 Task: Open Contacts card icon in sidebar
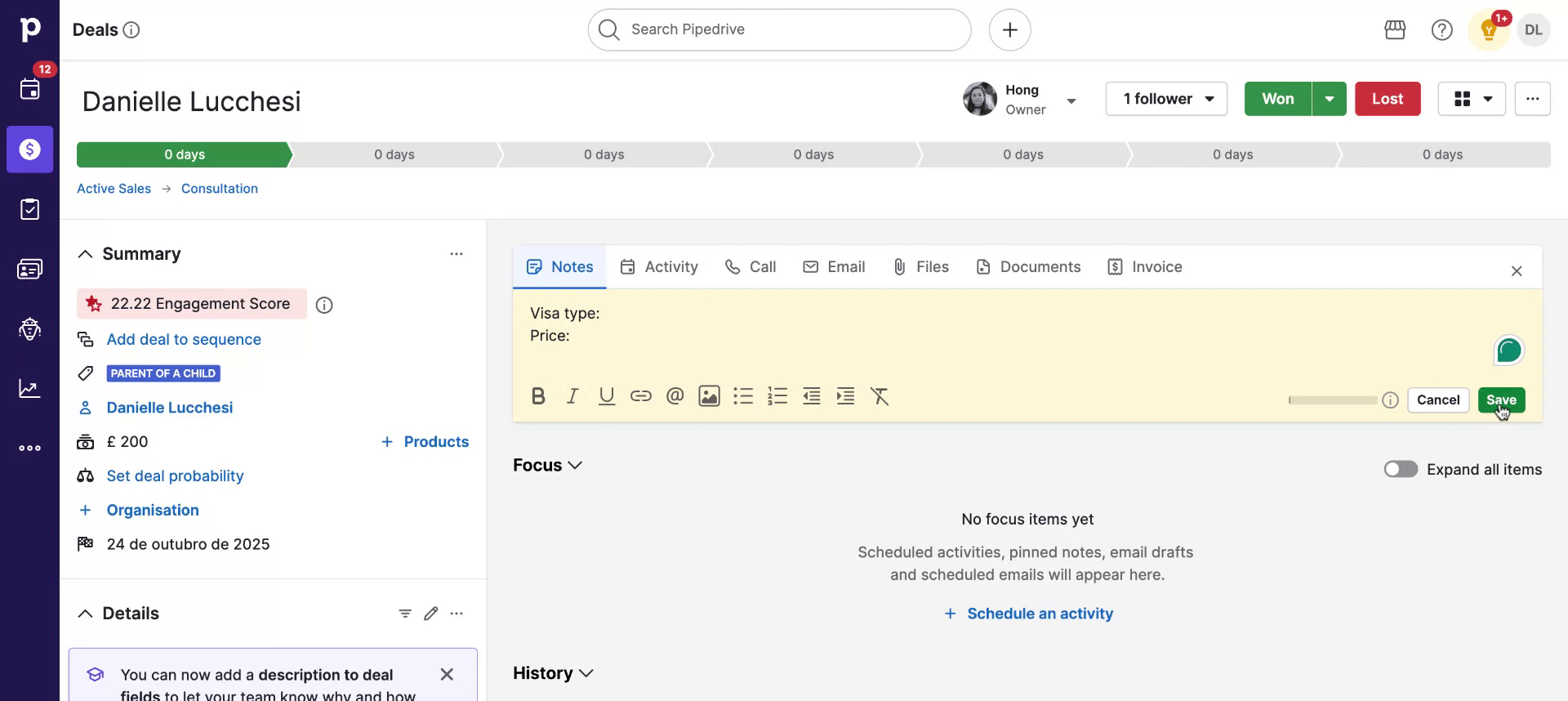(29, 269)
